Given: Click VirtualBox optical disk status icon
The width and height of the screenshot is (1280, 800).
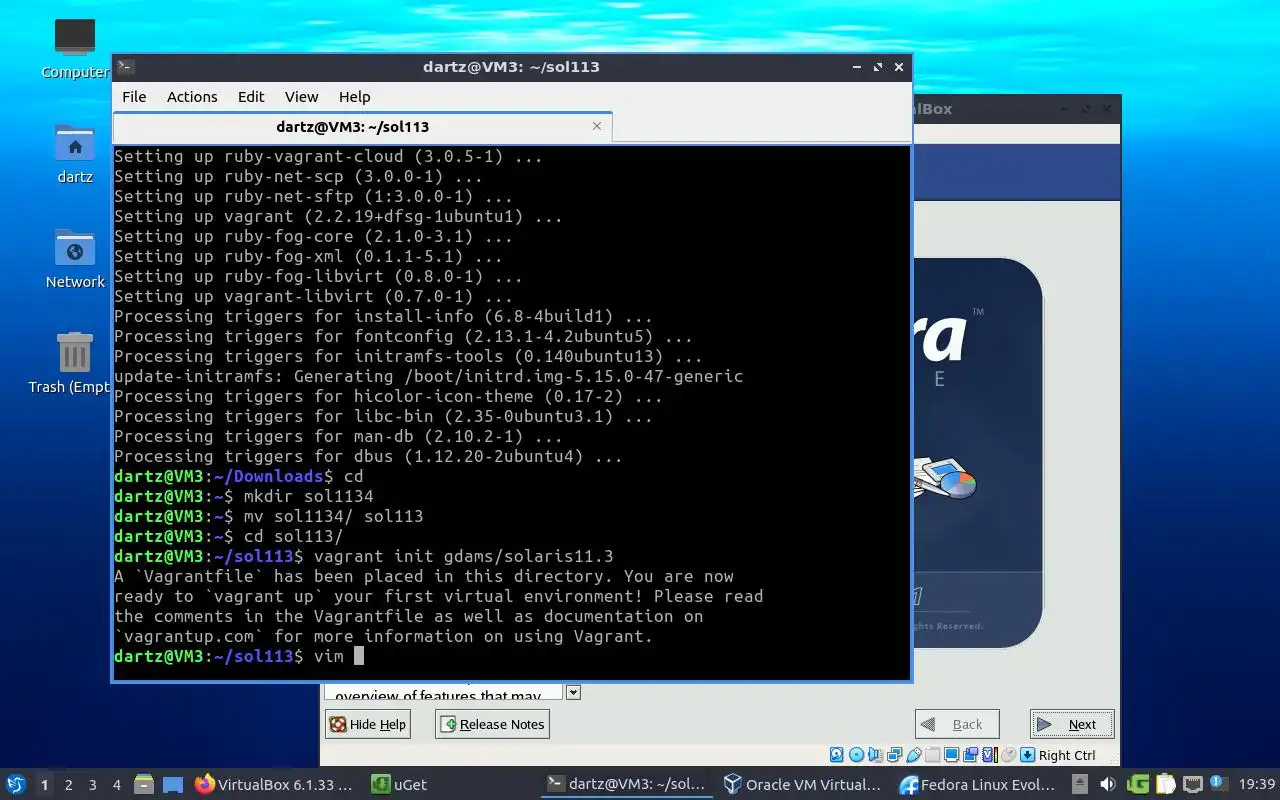Looking at the screenshot, I should 856,755.
